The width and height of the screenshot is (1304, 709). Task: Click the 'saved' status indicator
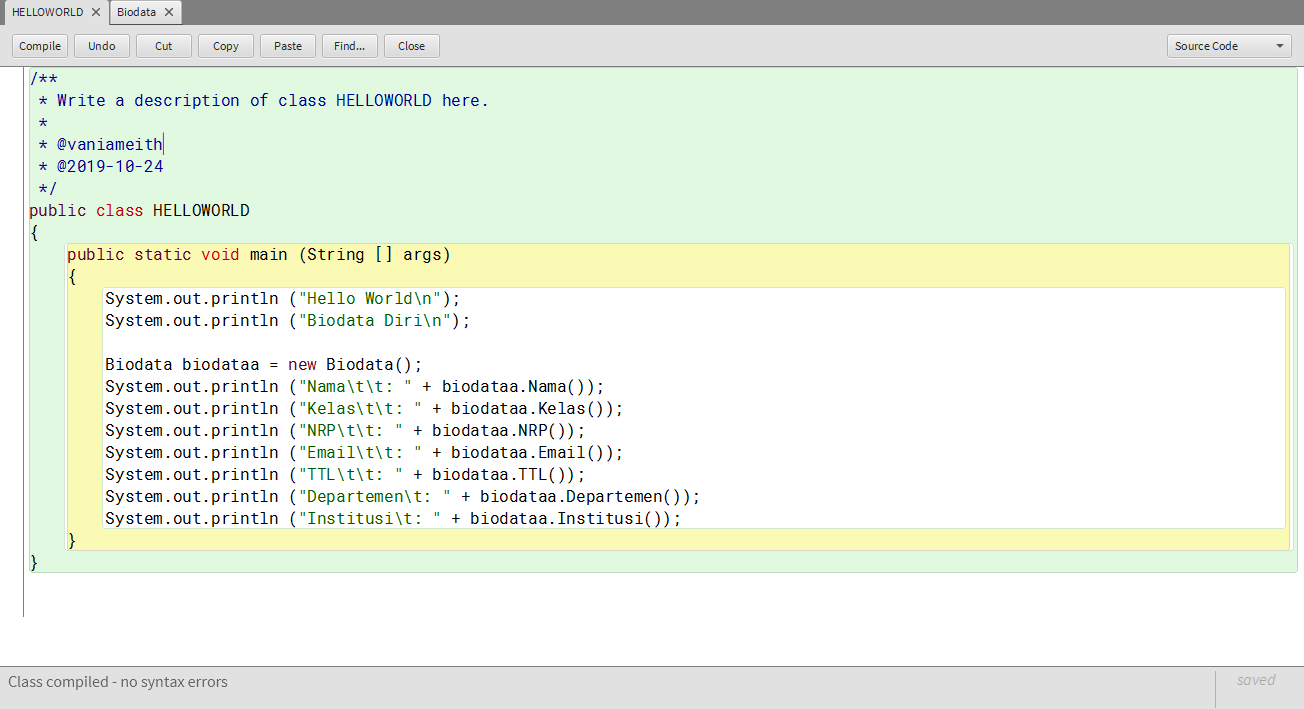pos(1256,680)
